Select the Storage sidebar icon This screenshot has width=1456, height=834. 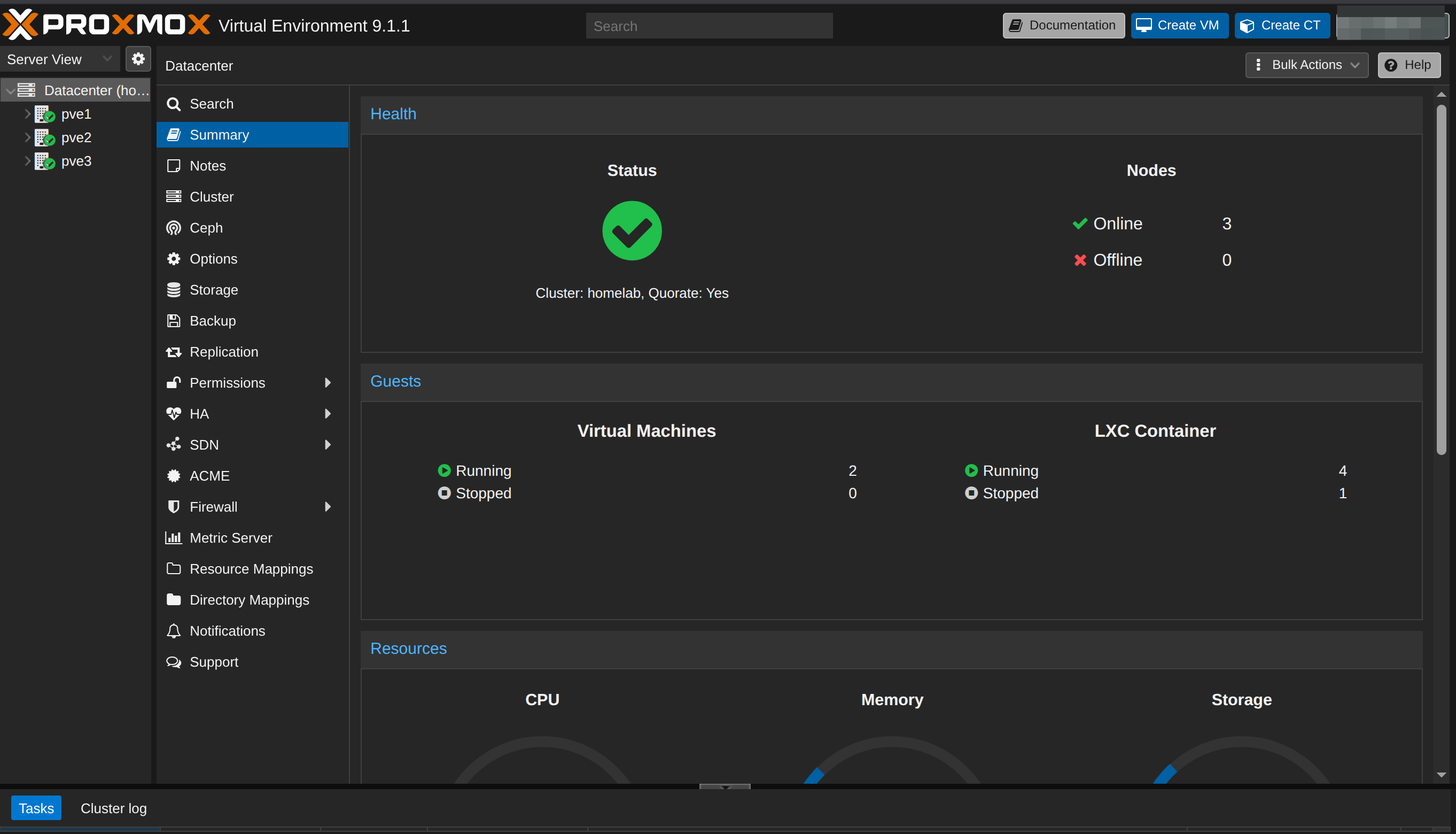click(x=174, y=289)
